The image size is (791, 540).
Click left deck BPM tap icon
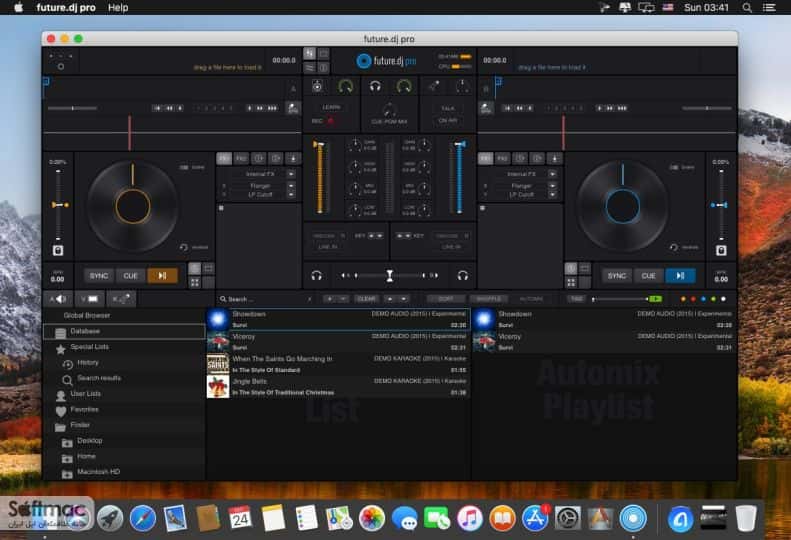[x=293, y=107]
